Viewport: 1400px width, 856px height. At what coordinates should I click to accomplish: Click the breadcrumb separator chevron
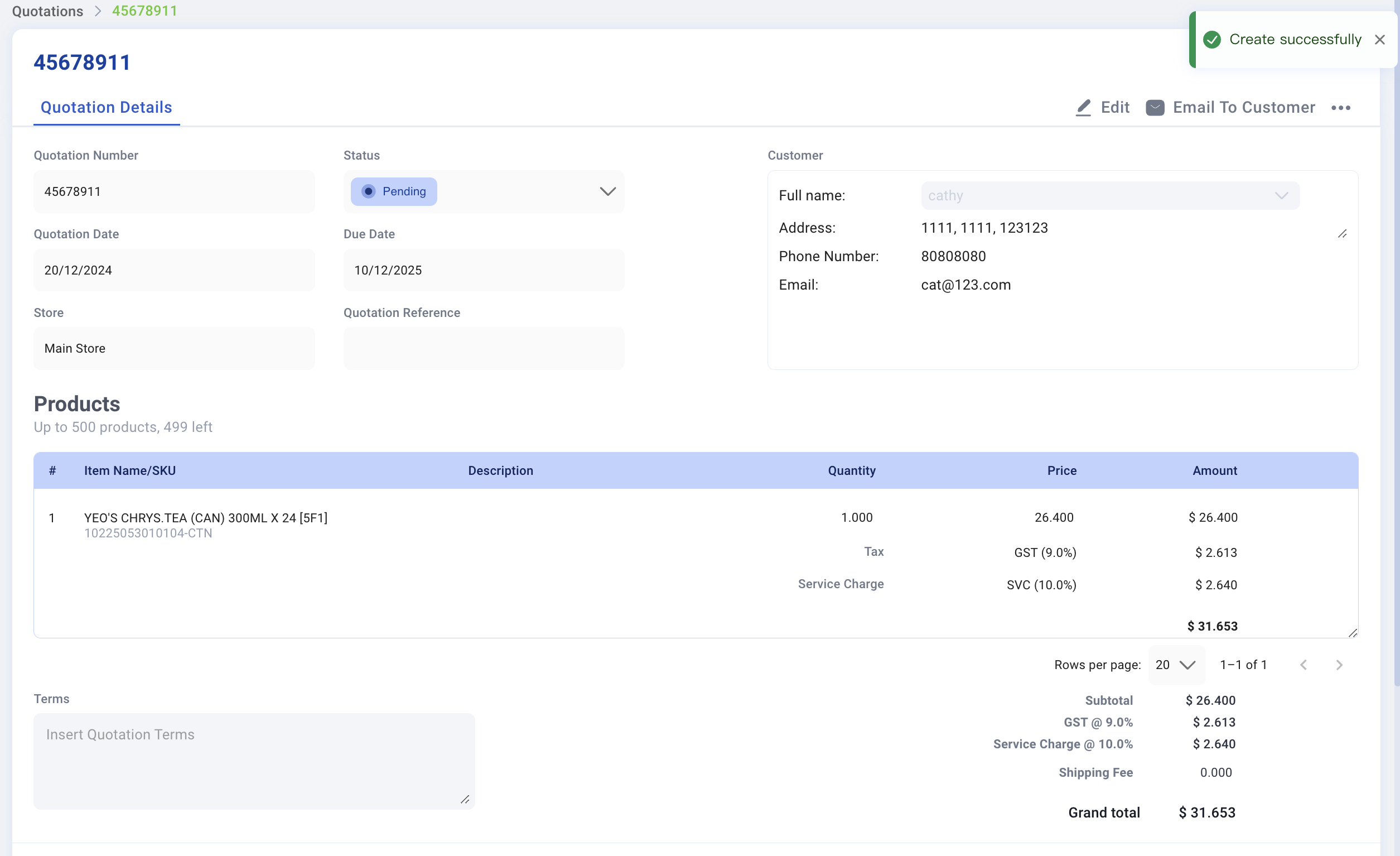[98, 11]
